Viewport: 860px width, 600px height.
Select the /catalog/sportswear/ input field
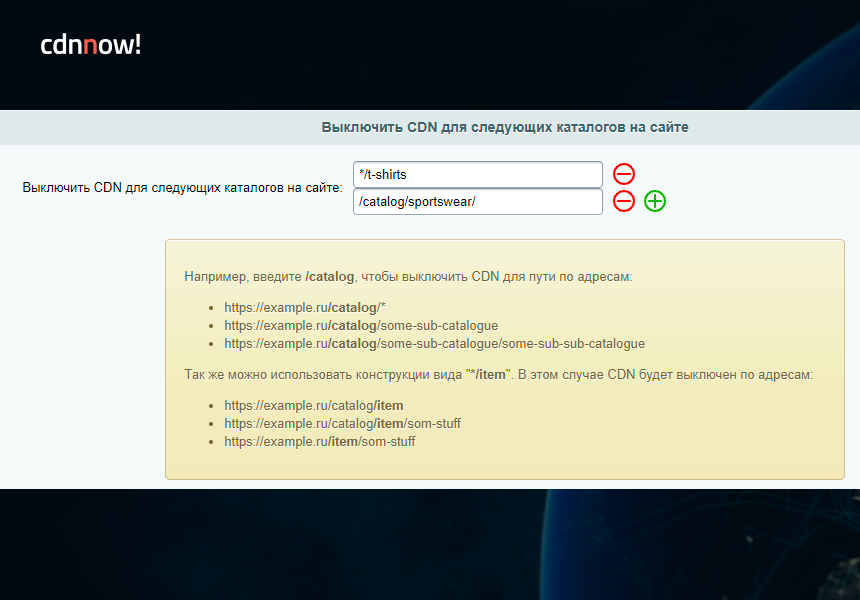click(x=477, y=201)
